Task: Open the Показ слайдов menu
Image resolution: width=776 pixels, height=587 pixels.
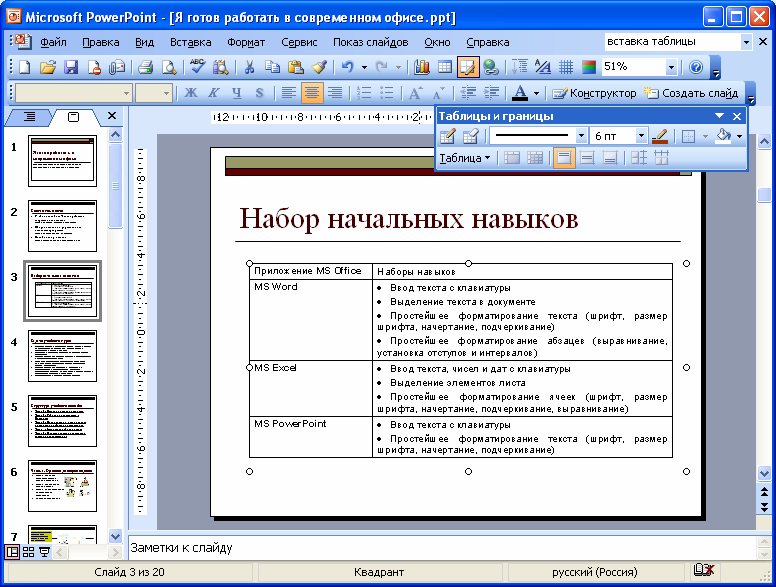Action: 370,43
